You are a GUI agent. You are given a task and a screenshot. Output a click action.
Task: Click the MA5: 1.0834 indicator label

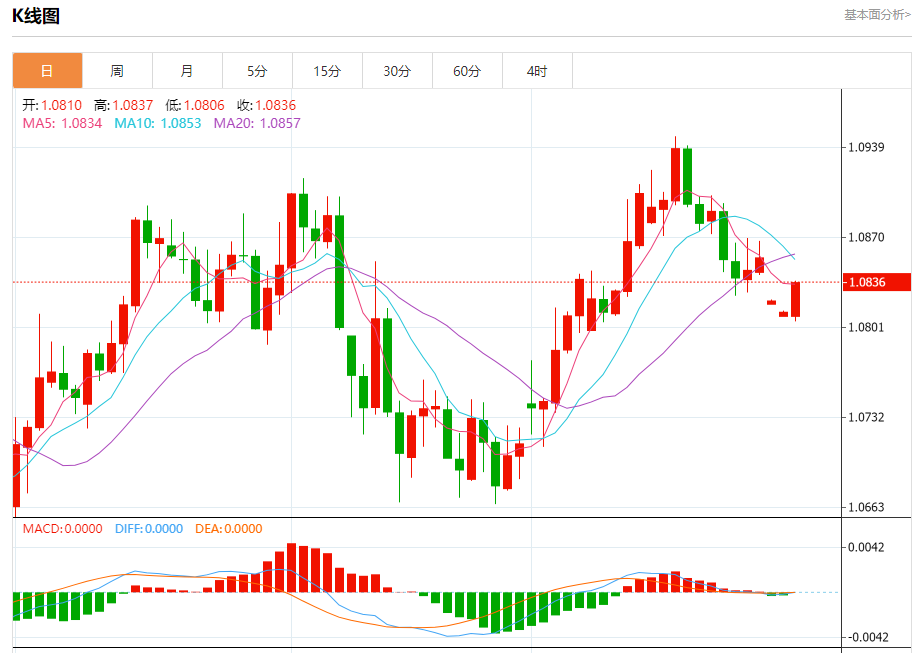tap(62, 124)
